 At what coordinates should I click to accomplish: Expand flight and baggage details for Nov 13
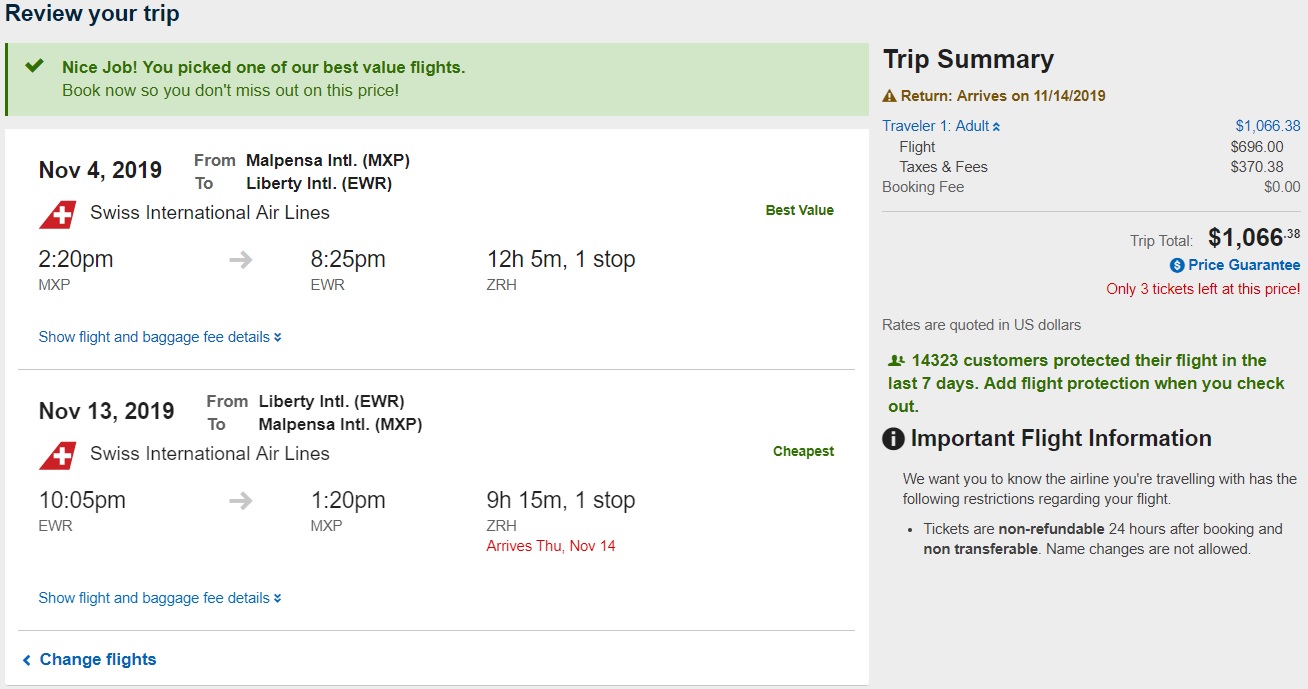point(160,598)
